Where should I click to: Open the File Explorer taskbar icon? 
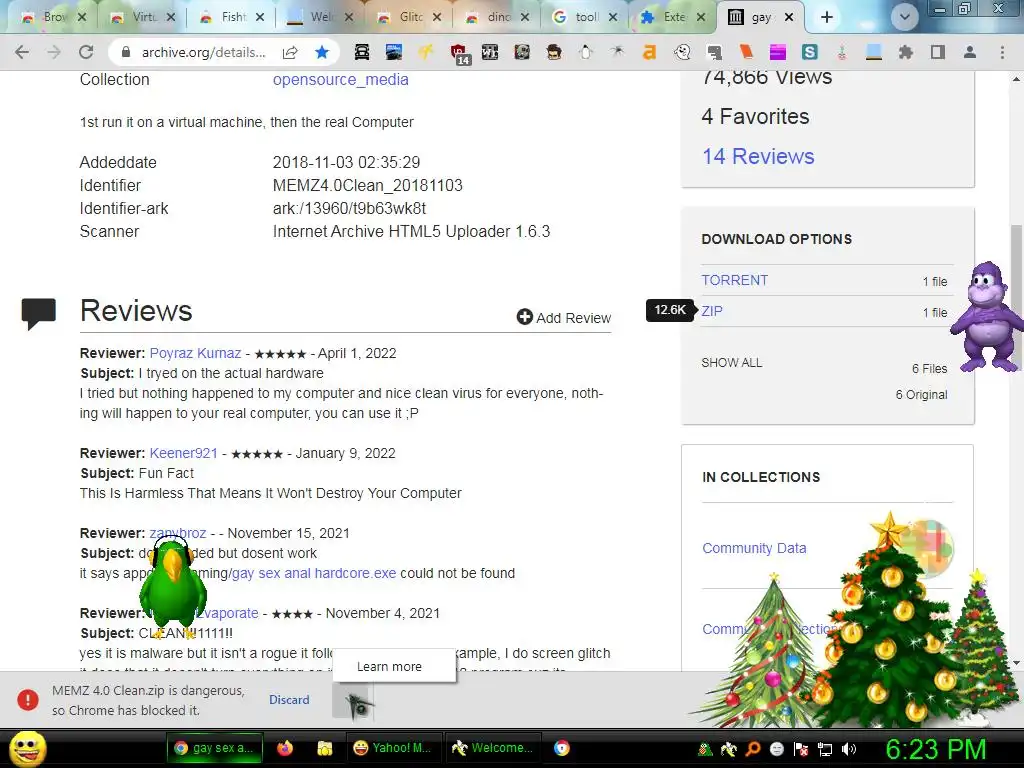[x=325, y=748]
